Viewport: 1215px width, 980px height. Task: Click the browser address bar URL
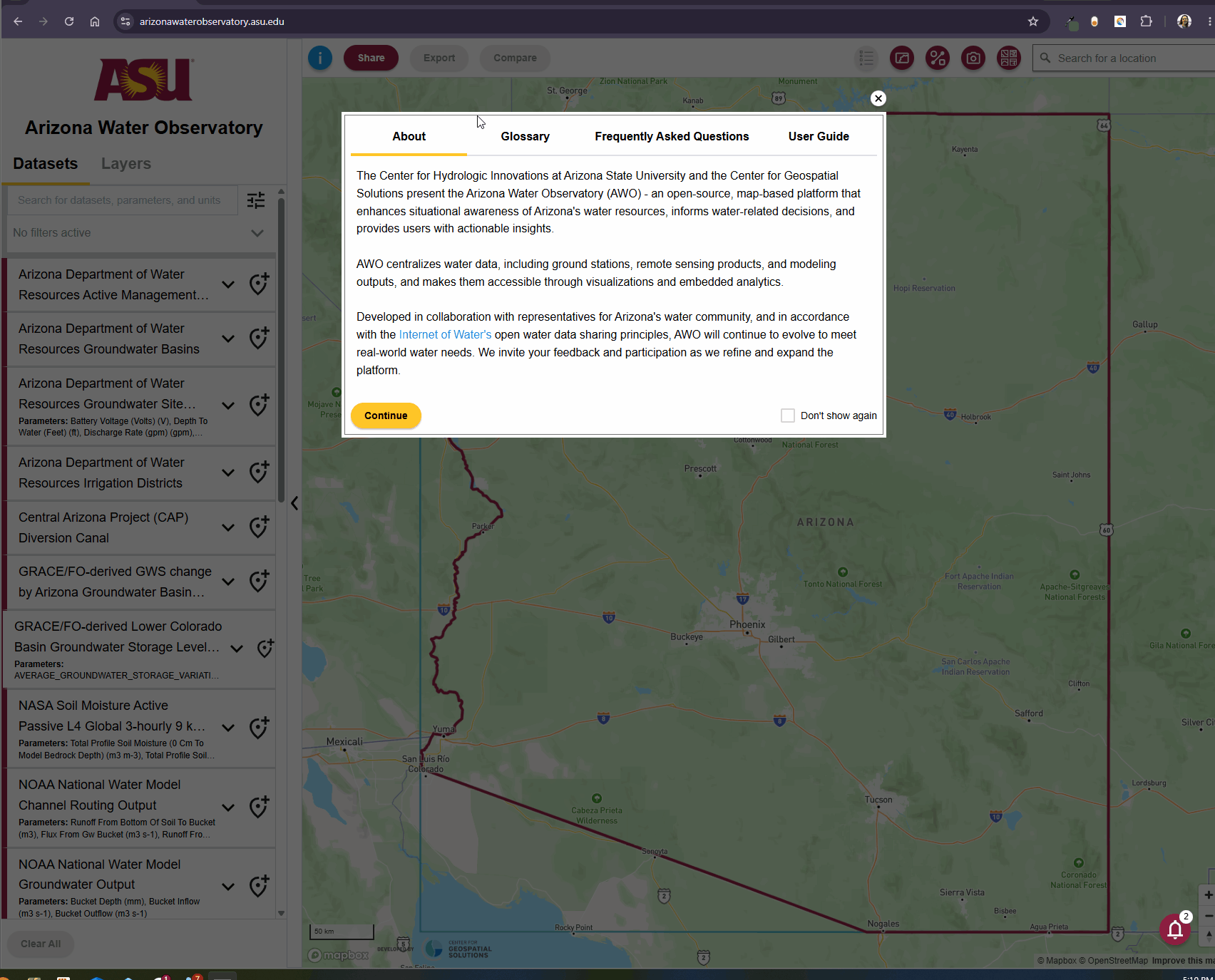click(x=212, y=21)
